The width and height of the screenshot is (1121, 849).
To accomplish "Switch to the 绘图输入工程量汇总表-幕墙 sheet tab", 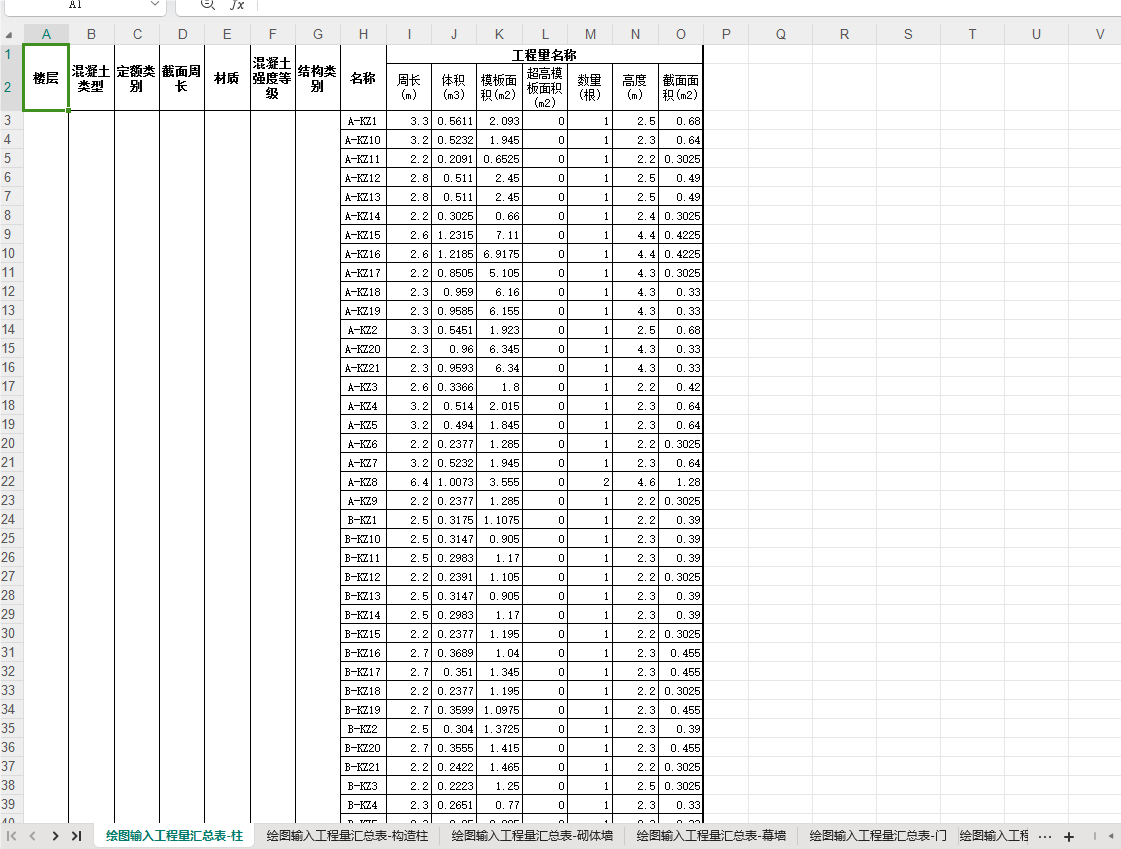I will coord(711,835).
